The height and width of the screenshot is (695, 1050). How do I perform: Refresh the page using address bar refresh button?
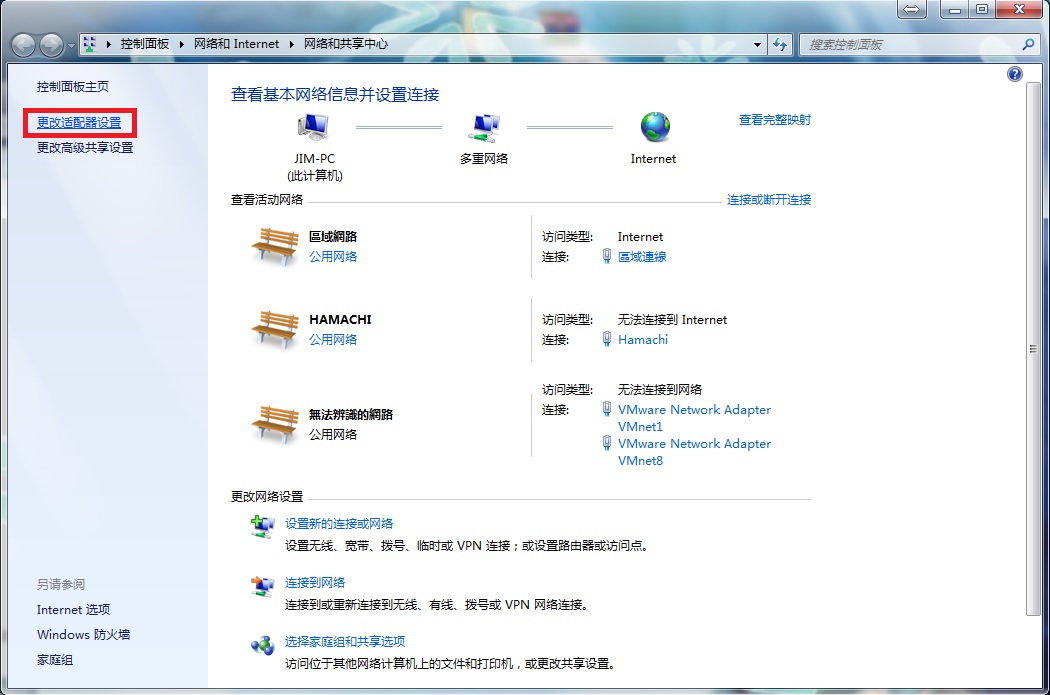[781, 45]
